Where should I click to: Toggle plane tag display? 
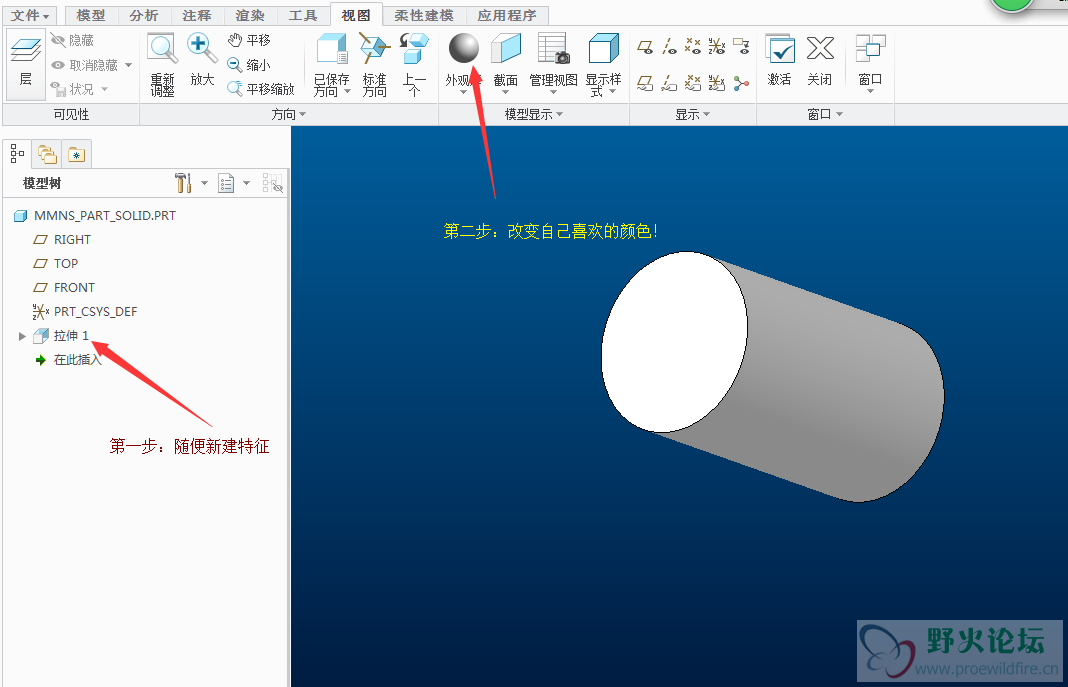click(646, 84)
